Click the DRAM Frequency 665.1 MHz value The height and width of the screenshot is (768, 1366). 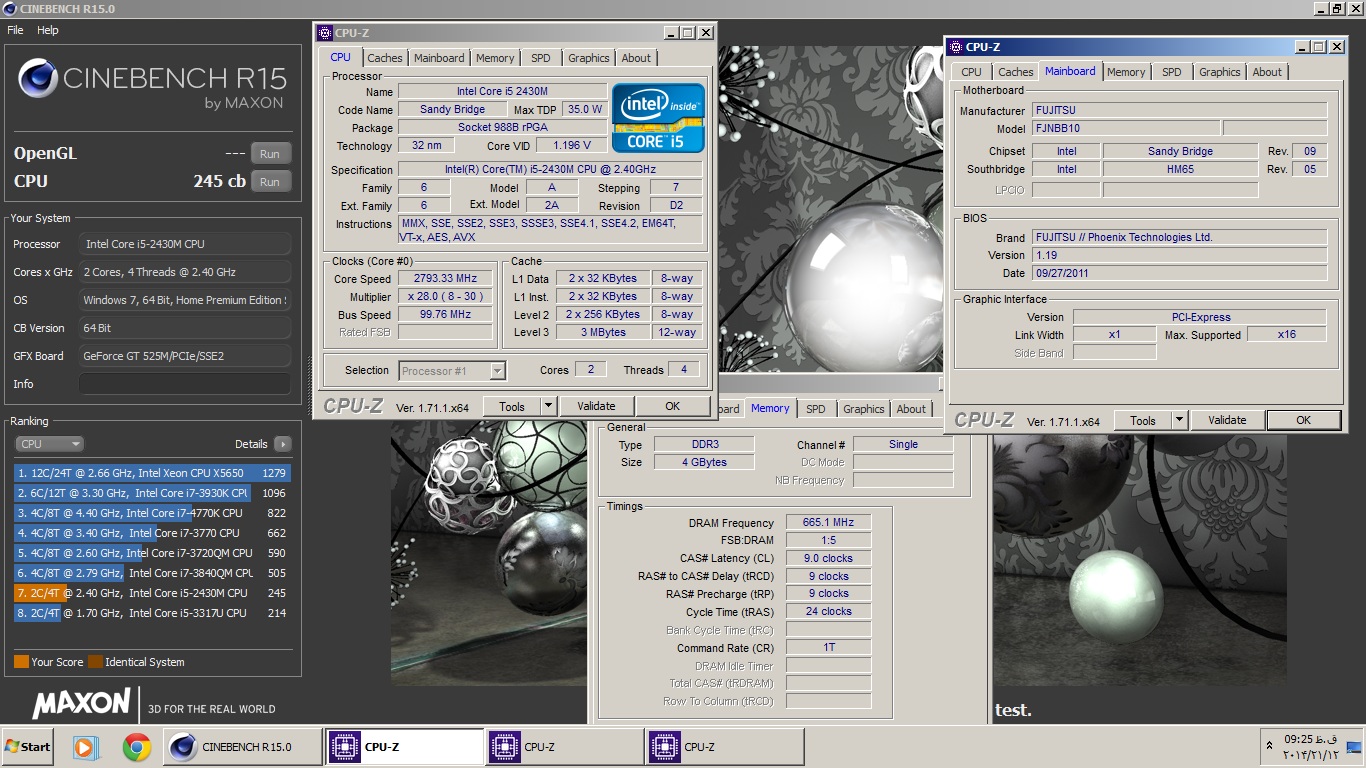click(828, 522)
